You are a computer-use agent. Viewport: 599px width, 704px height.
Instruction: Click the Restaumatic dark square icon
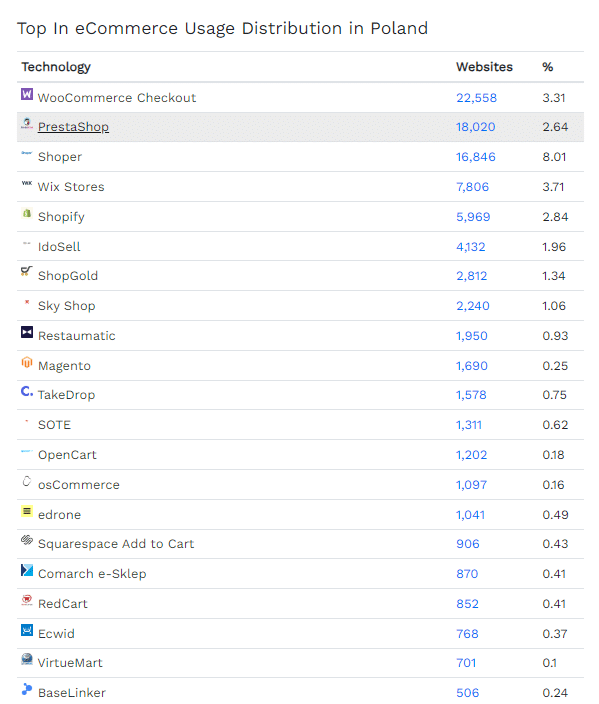coord(27,332)
